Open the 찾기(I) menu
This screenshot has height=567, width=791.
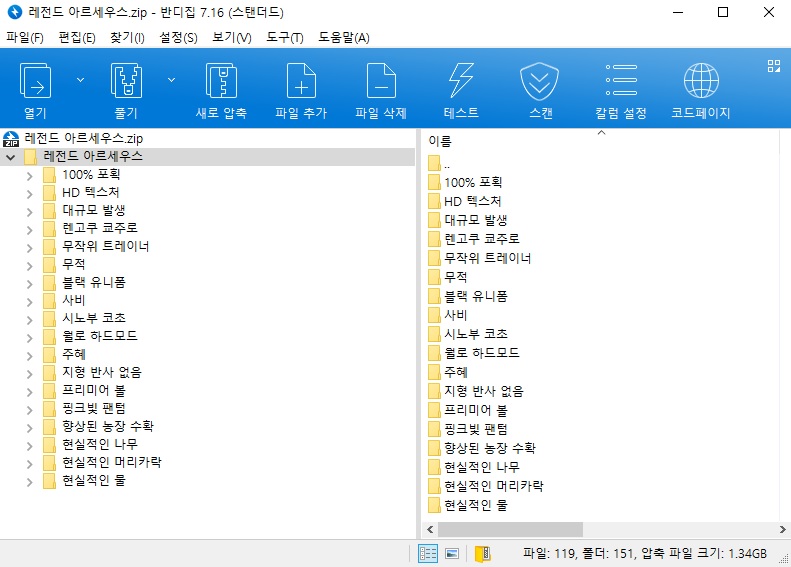[x=127, y=37]
